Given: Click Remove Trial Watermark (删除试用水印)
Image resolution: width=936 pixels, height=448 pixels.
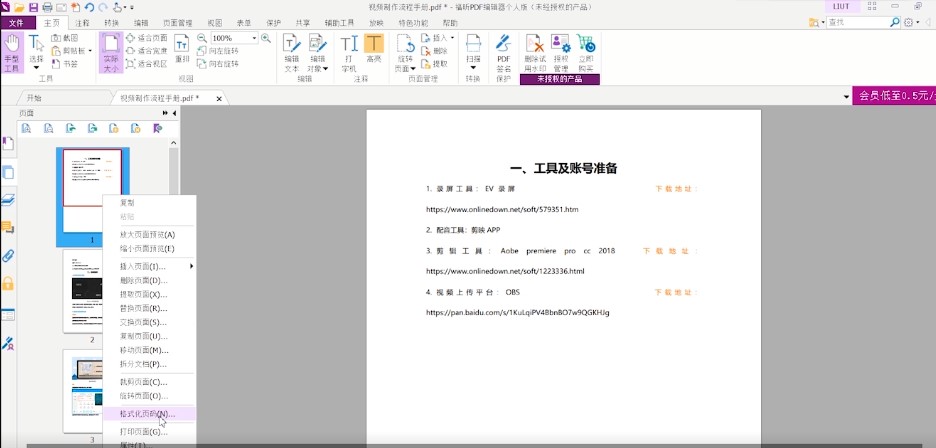Looking at the screenshot, I should coord(534,53).
